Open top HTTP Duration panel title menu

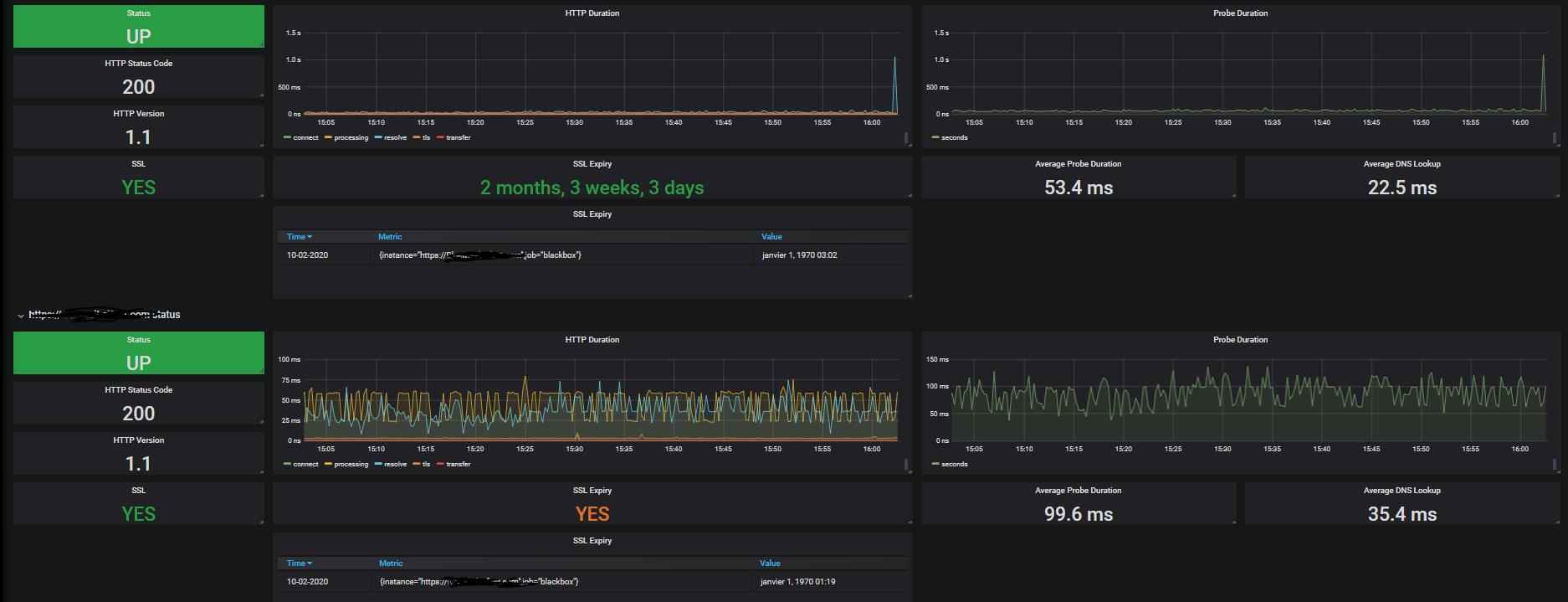point(592,13)
